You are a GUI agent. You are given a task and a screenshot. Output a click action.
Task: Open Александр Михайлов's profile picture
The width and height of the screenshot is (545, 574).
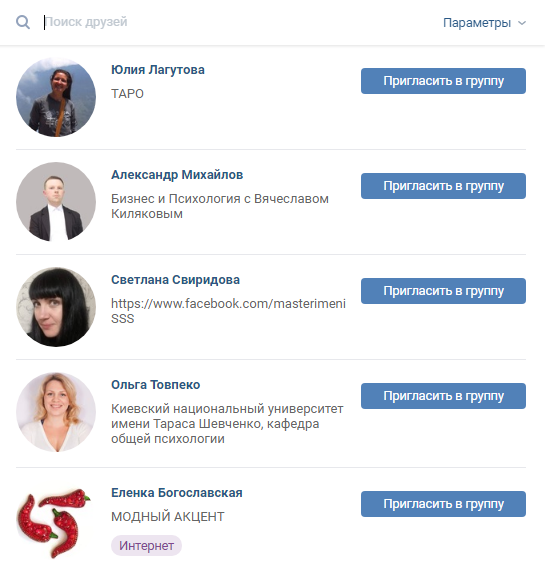(56, 202)
